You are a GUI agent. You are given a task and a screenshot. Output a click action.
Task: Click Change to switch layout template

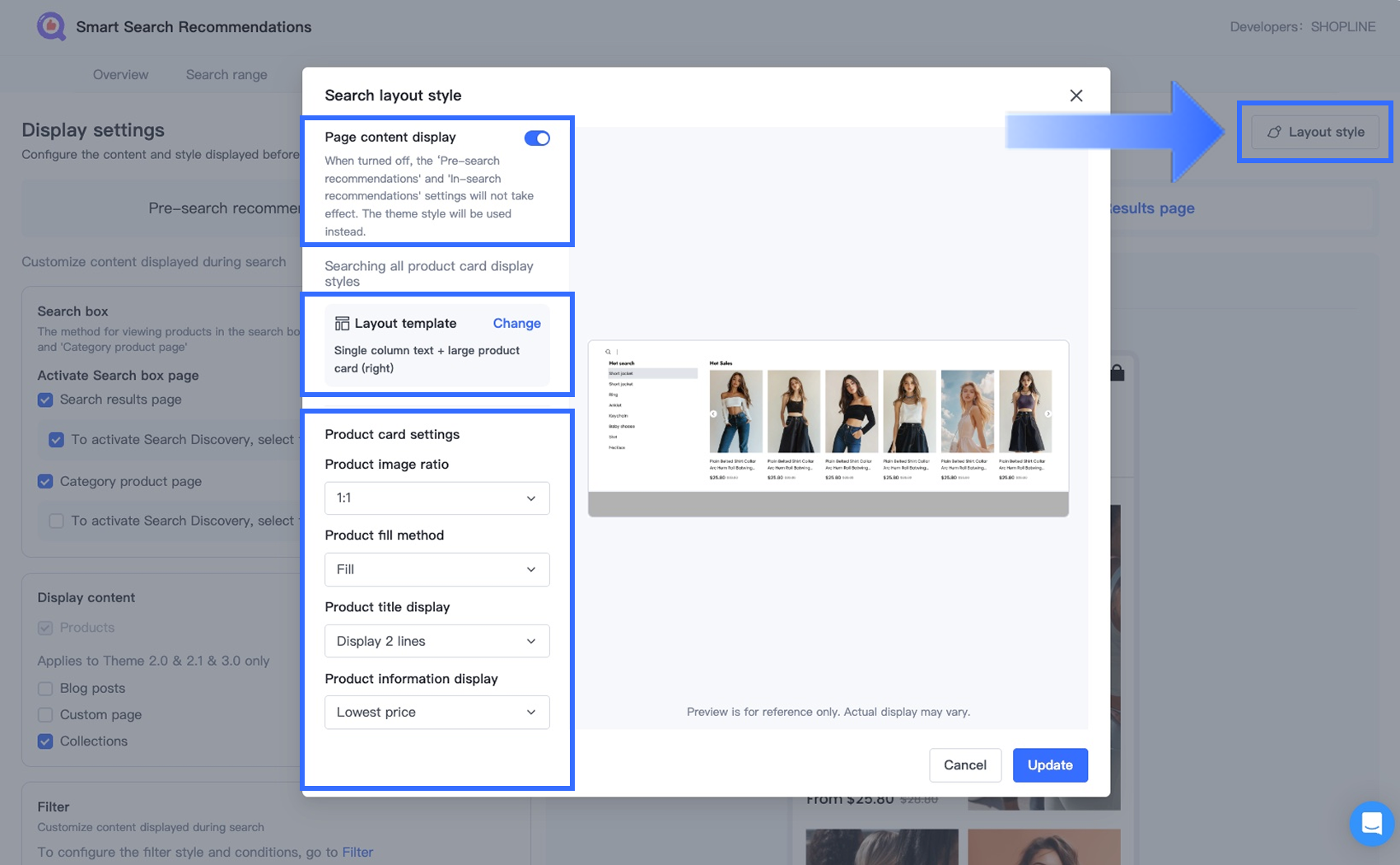[x=516, y=323]
